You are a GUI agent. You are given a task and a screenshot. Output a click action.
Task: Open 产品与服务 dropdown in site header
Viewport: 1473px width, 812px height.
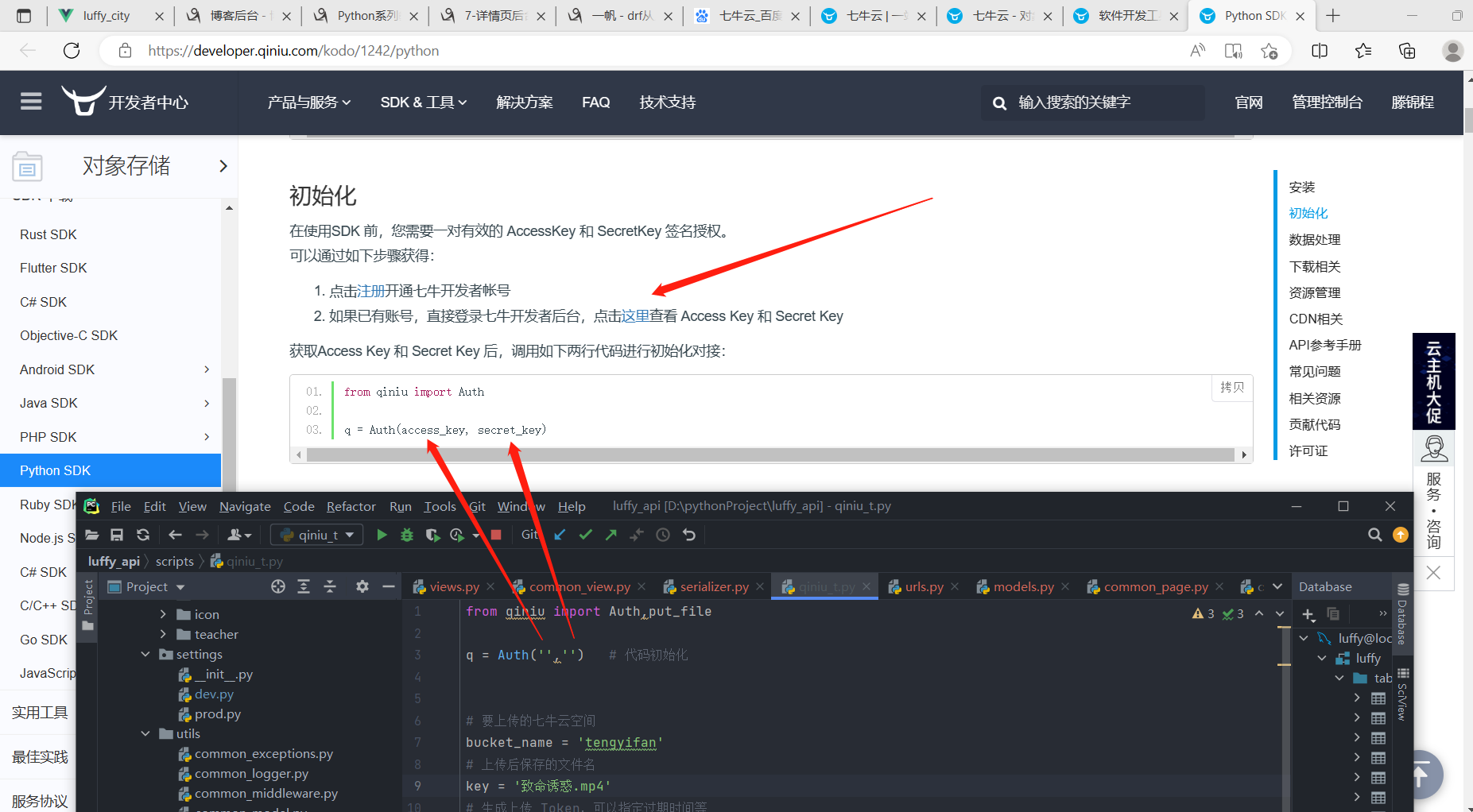pyautogui.click(x=309, y=102)
